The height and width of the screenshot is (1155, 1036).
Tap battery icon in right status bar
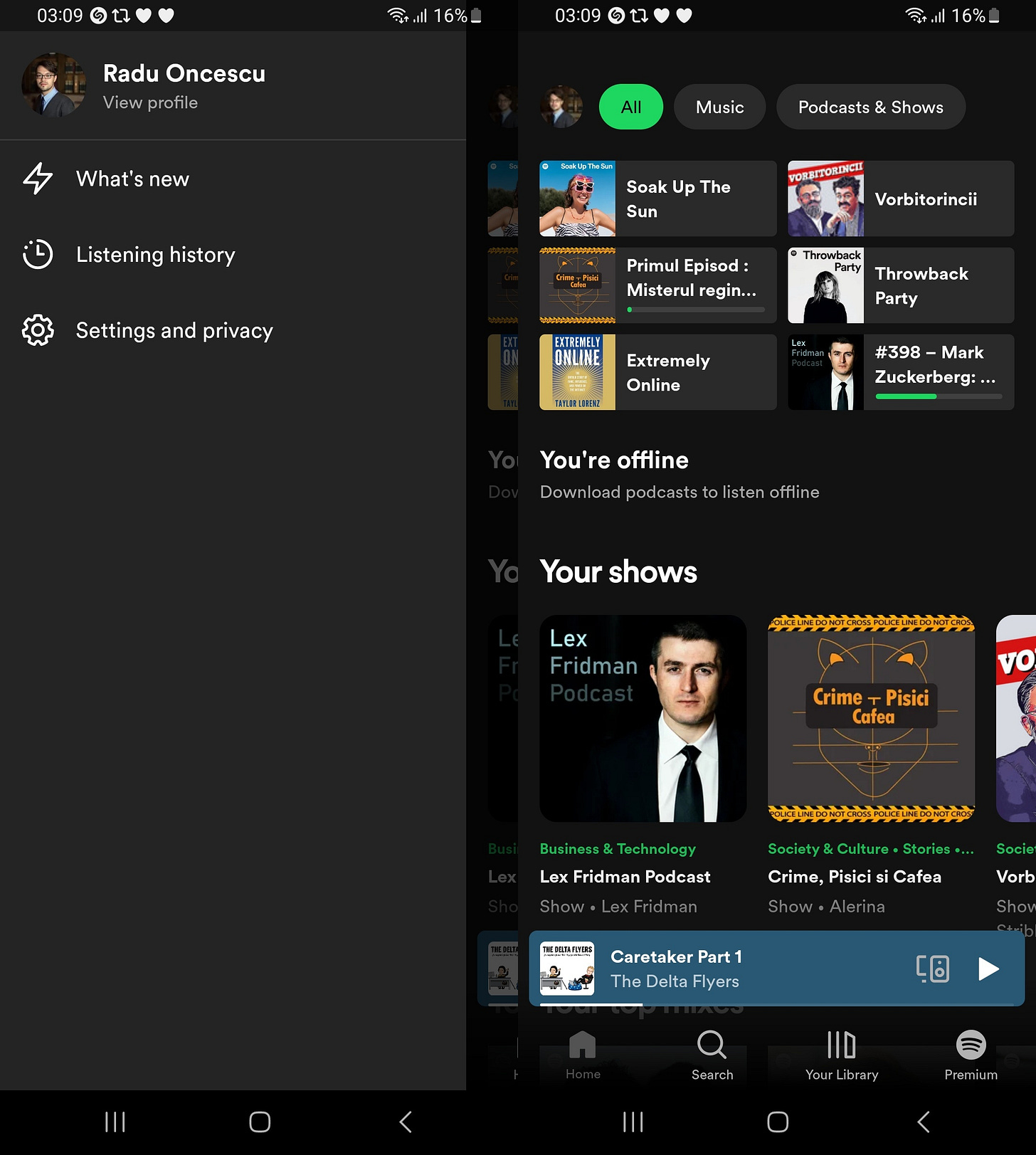[994, 16]
